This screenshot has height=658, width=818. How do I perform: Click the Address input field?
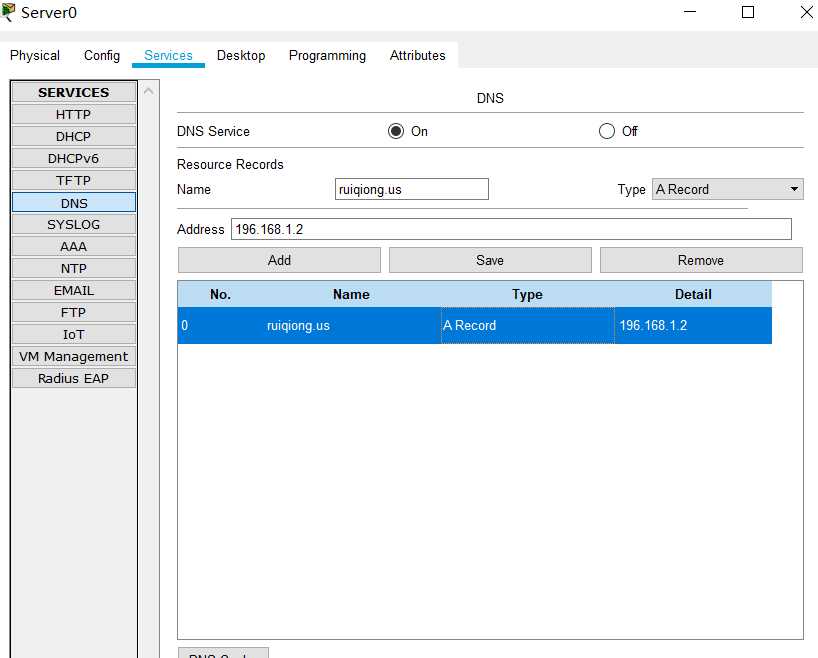511,229
